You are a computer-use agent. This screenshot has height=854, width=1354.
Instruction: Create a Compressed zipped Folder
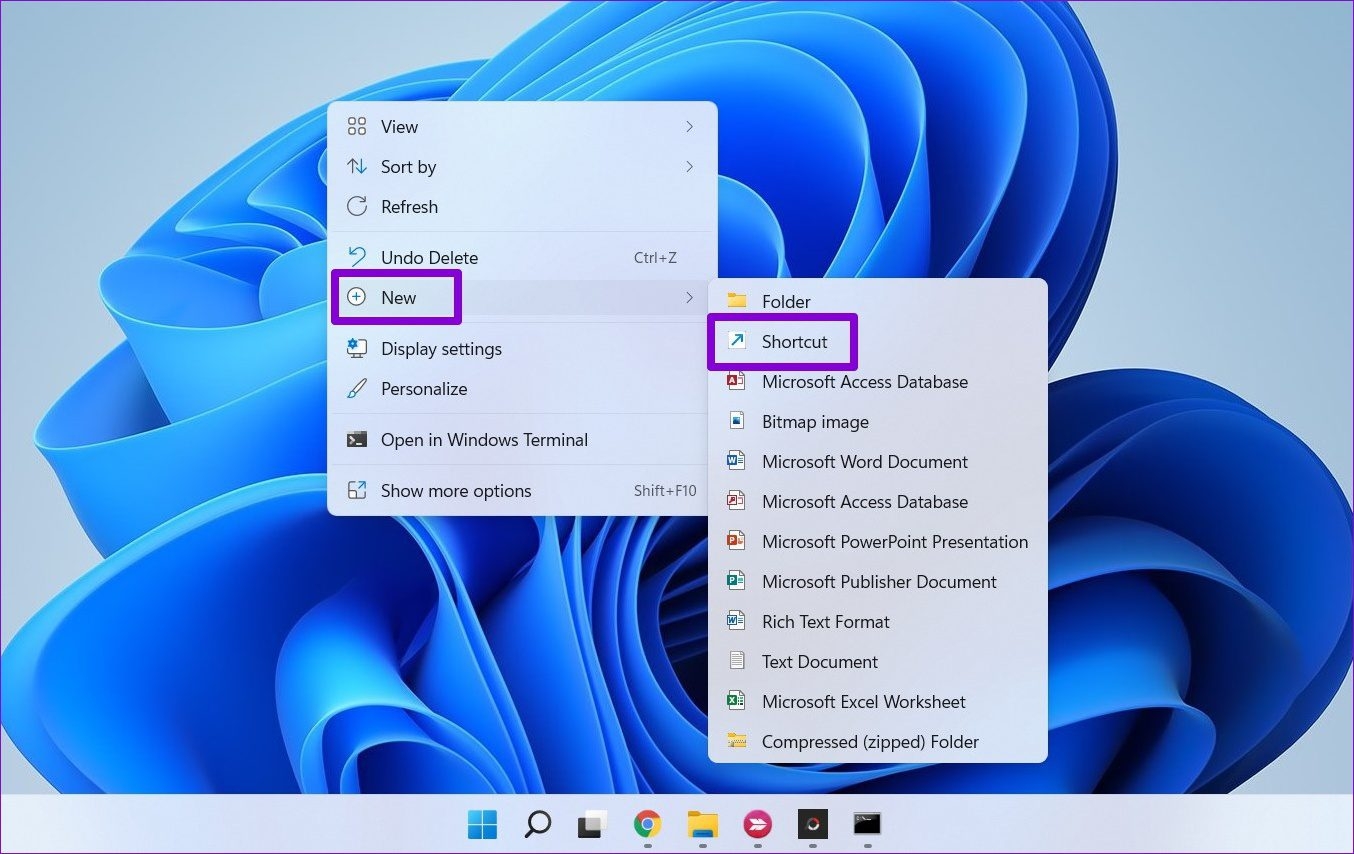click(870, 741)
